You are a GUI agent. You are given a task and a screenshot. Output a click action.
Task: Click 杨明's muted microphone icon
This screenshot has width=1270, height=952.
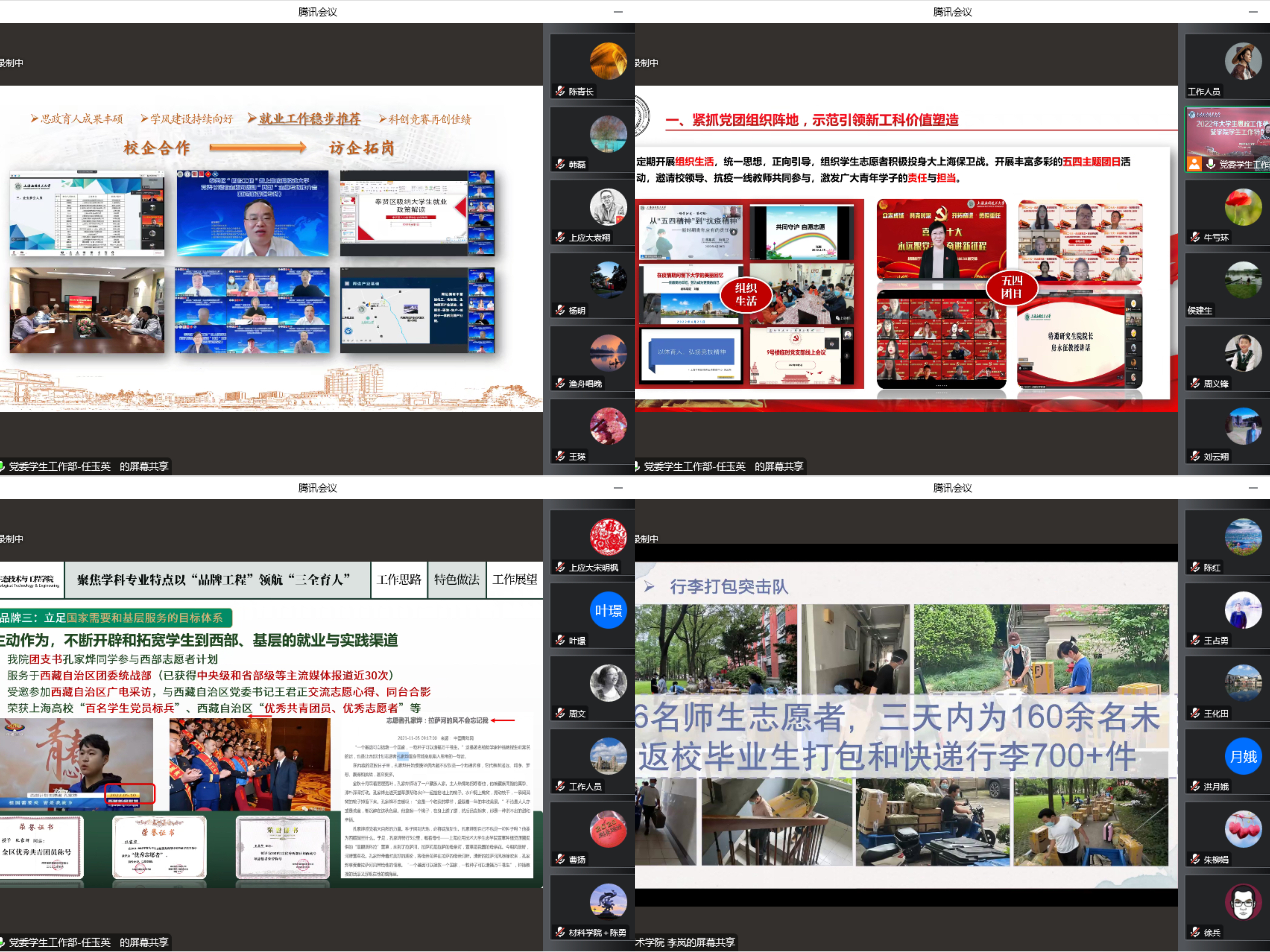pos(560,310)
